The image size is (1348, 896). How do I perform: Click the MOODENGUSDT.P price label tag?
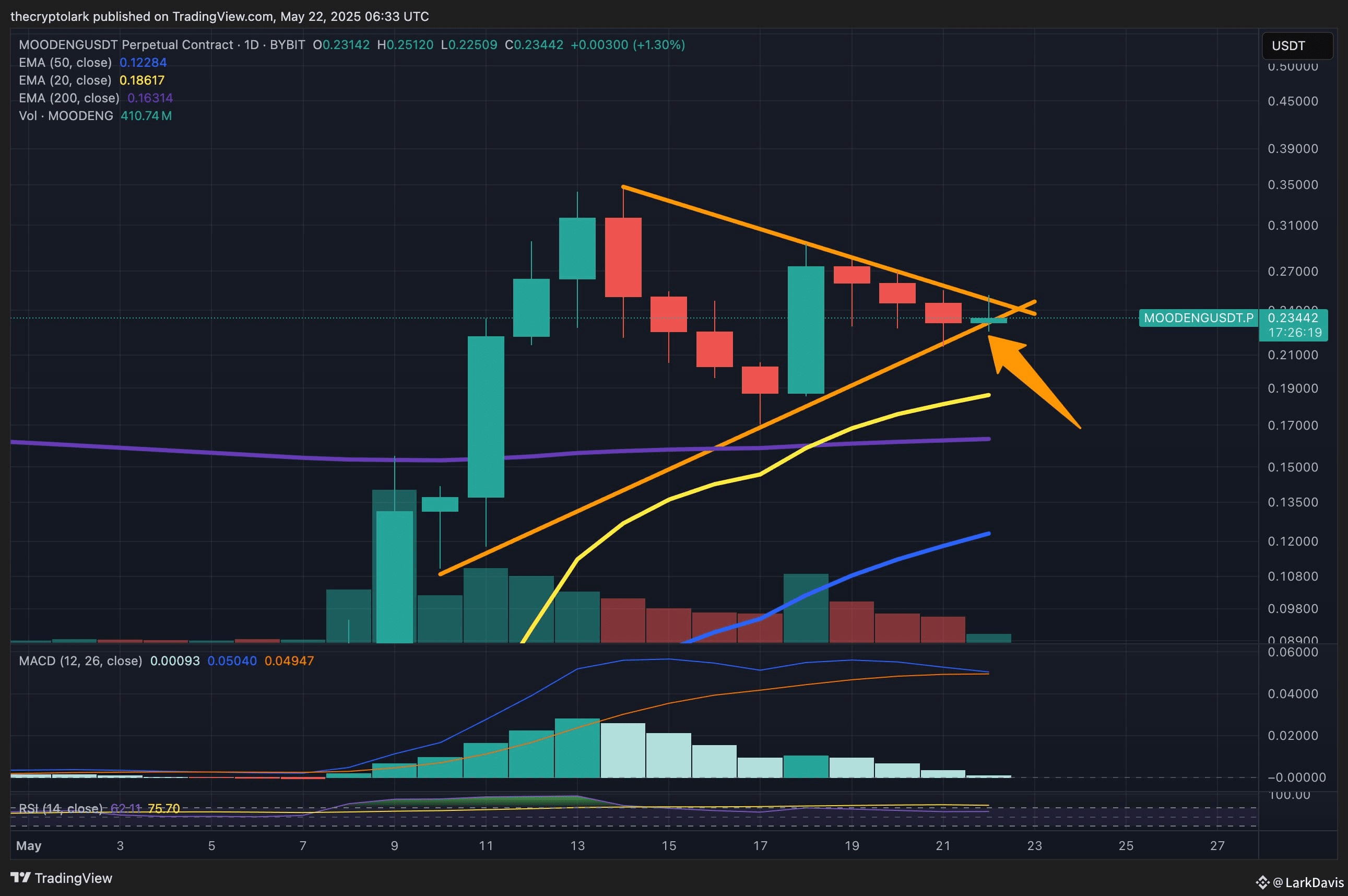[1198, 317]
